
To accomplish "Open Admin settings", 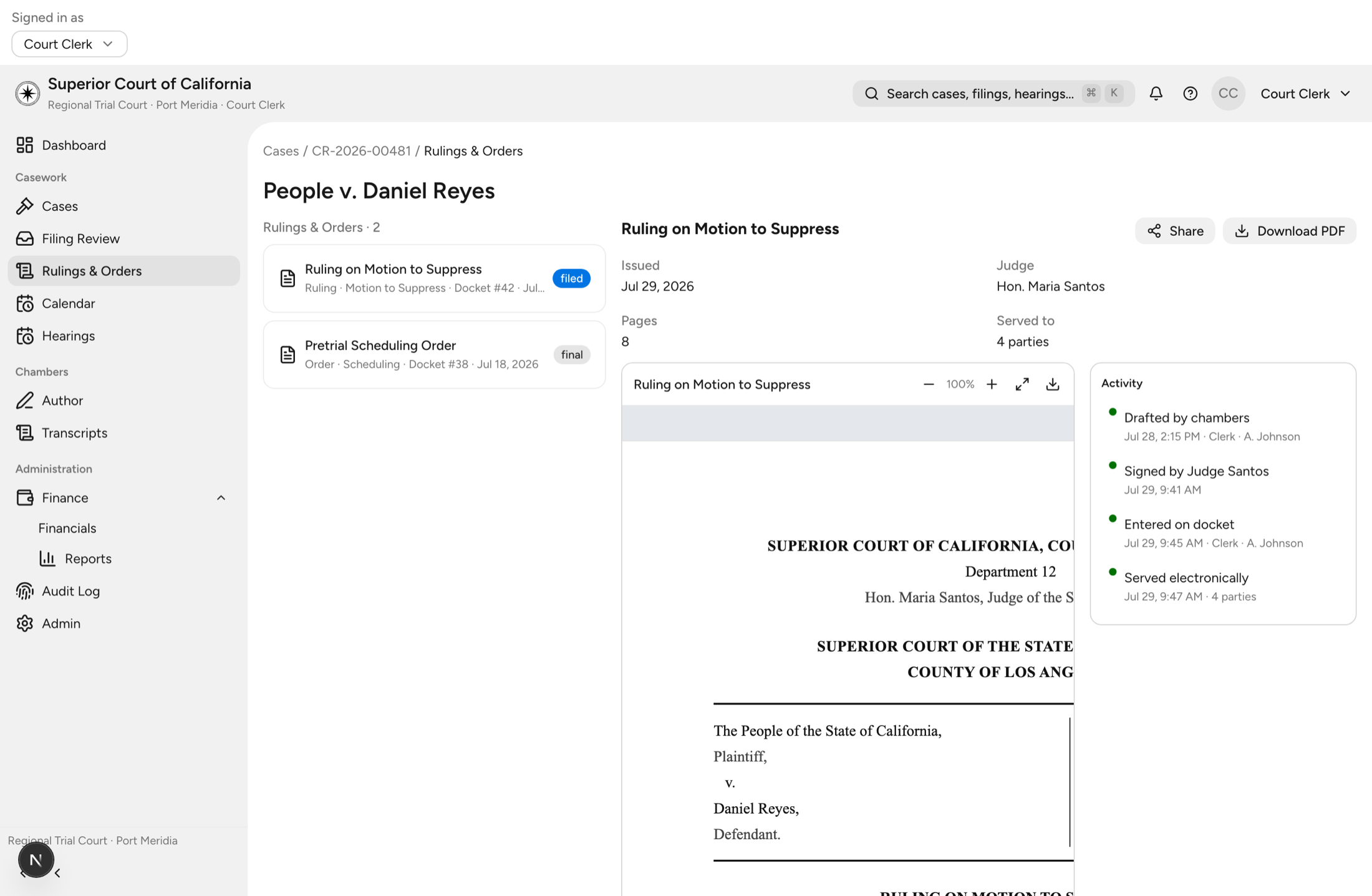I will point(123,623).
